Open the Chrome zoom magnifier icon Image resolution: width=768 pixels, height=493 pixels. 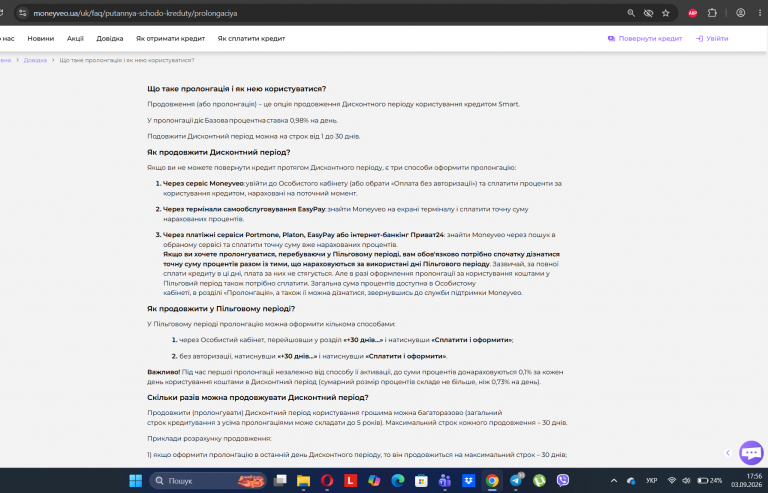[631, 13]
